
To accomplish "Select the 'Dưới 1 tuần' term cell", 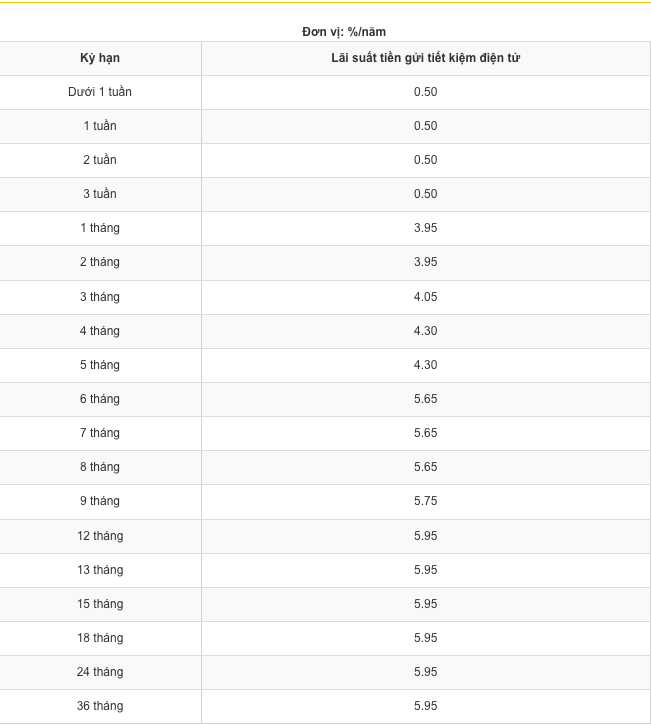I will coord(100,92).
